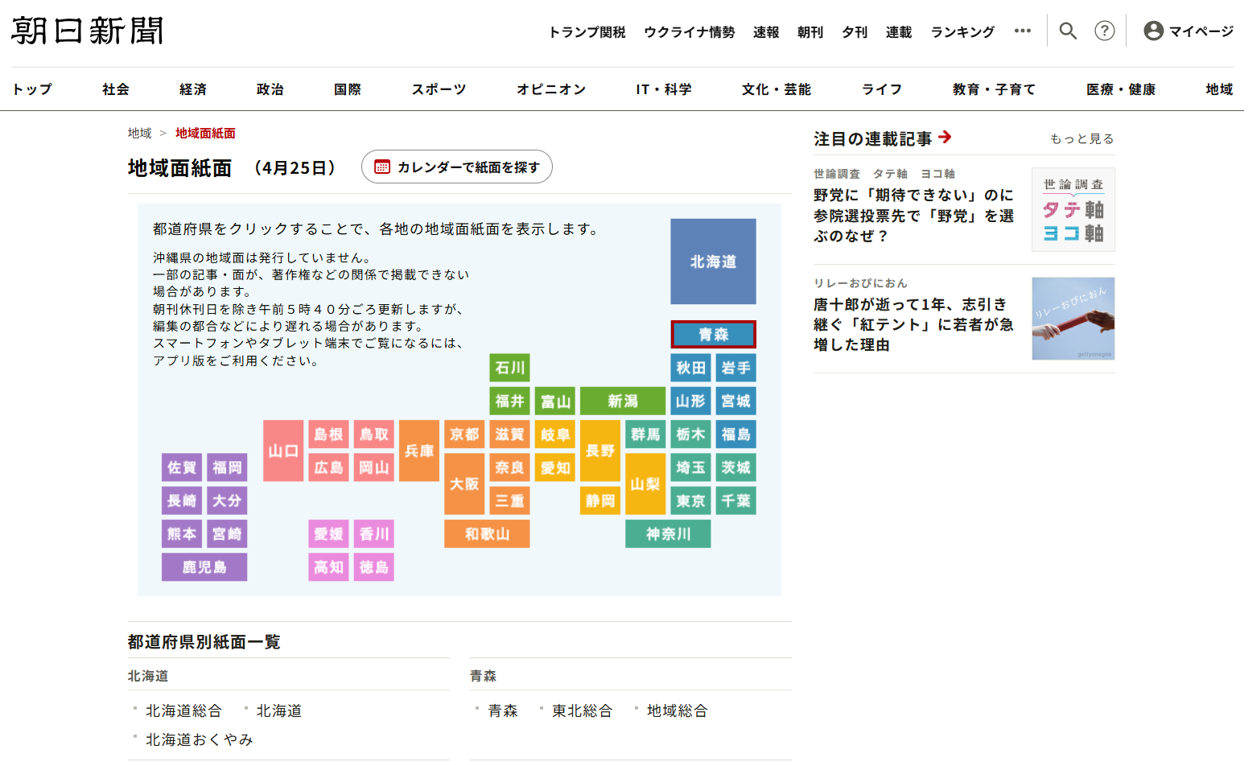The width and height of the screenshot is (1252, 765).
Task: Select 京都 on the map
Action: (468, 436)
